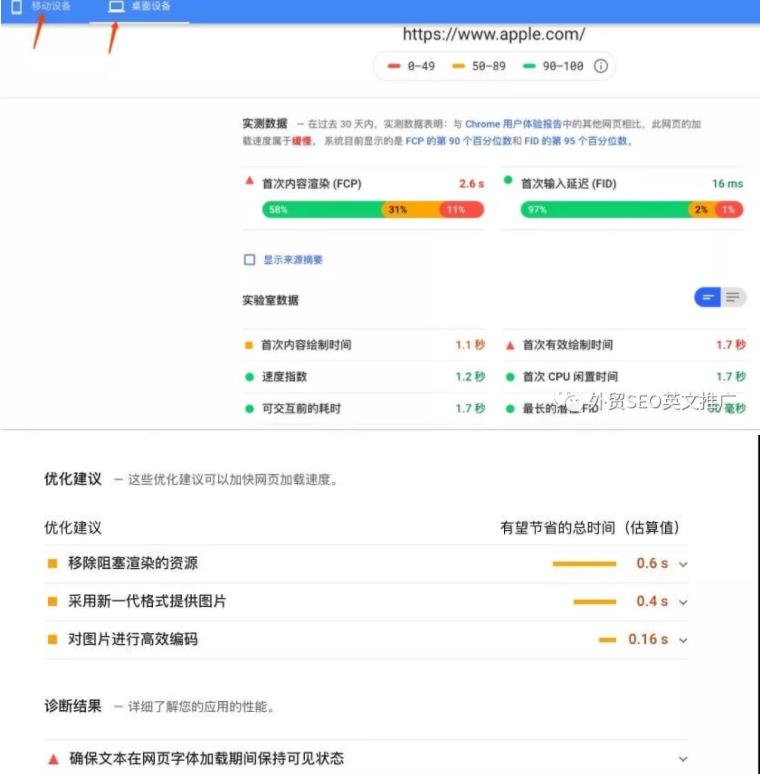Click red triangle icon beside 首次有效绘制时间

tap(510, 345)
